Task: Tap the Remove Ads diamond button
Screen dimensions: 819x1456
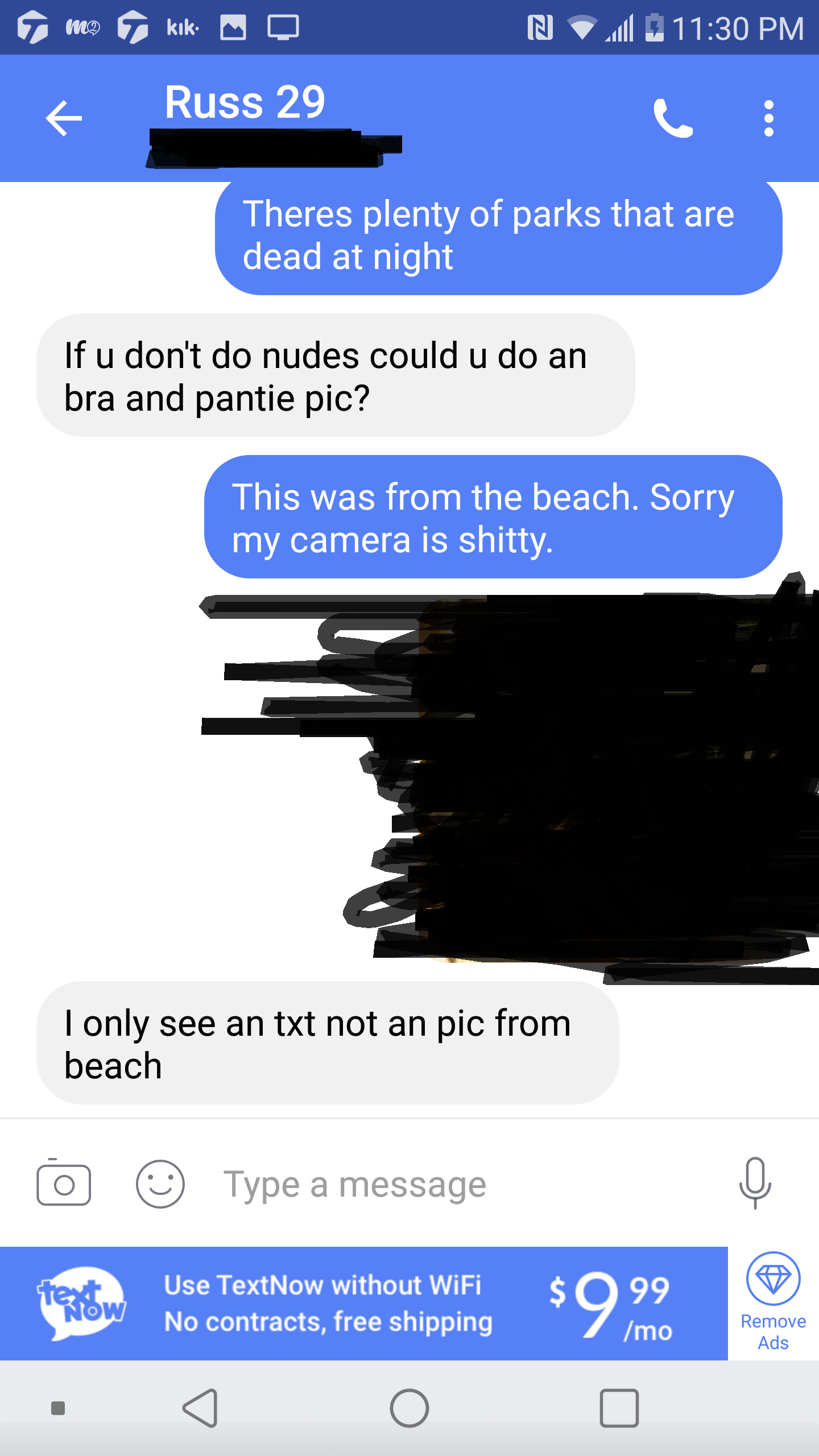Action: pos(773,1303)
